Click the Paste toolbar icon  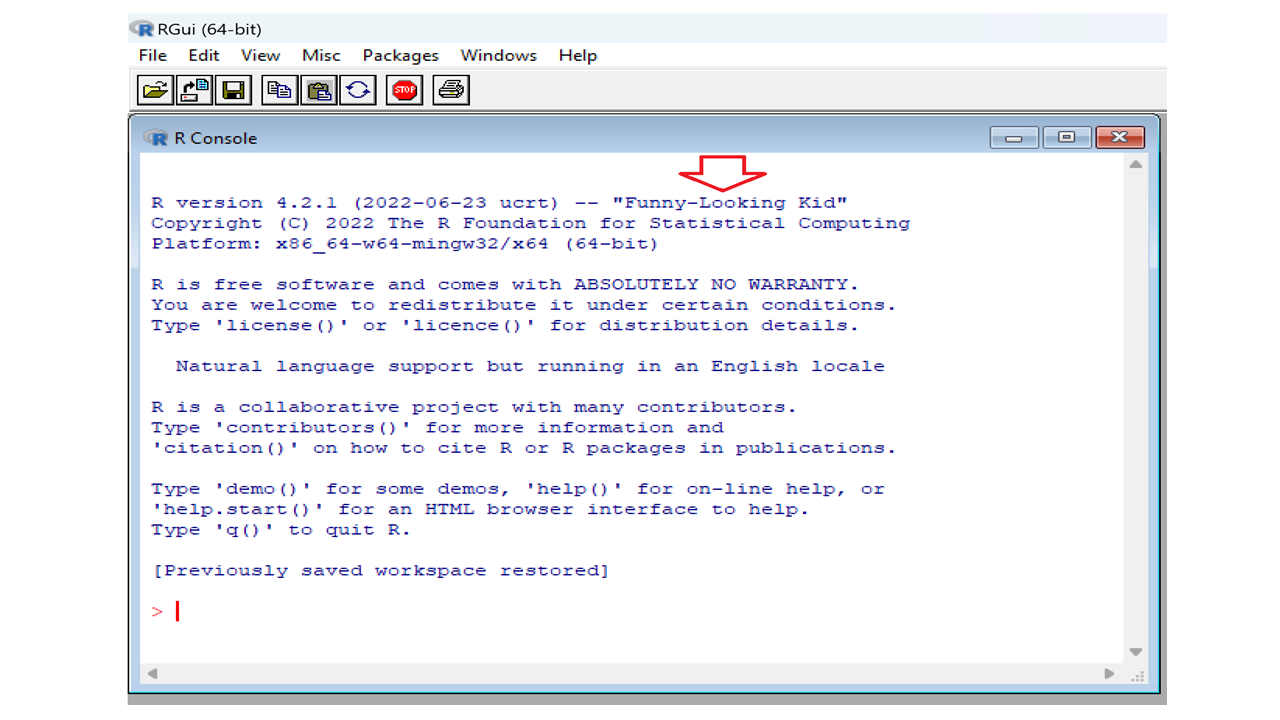point(319,91)
